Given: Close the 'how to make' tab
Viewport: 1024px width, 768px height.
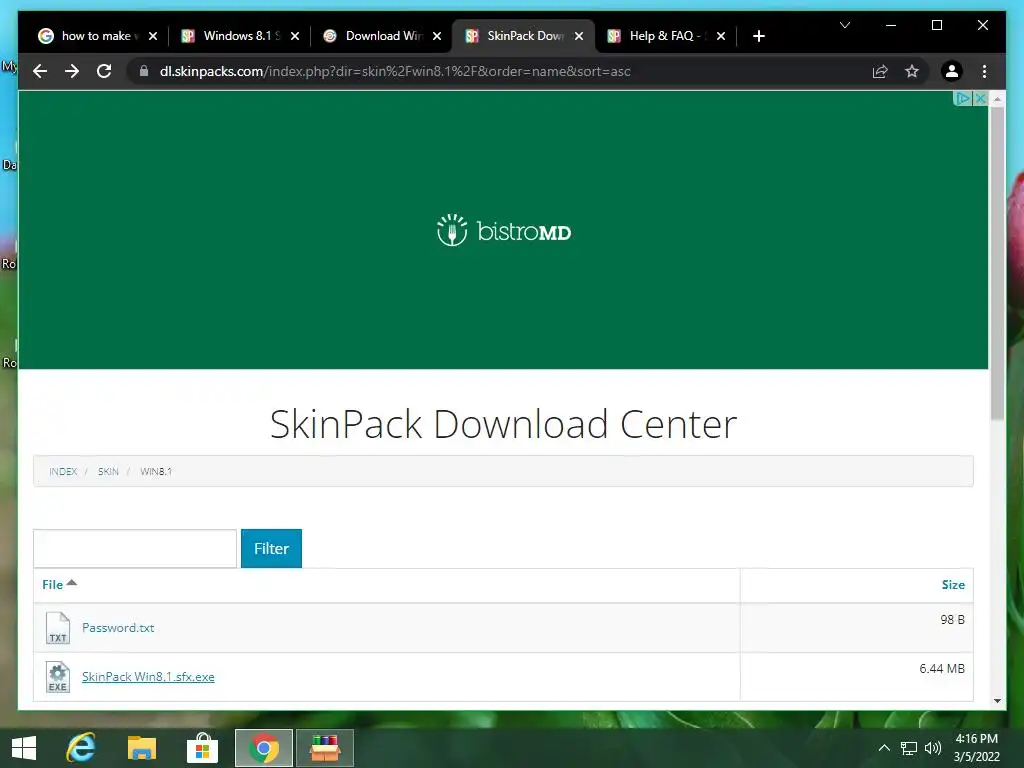Looking at the screenshot, I should [x=153, y=36].
